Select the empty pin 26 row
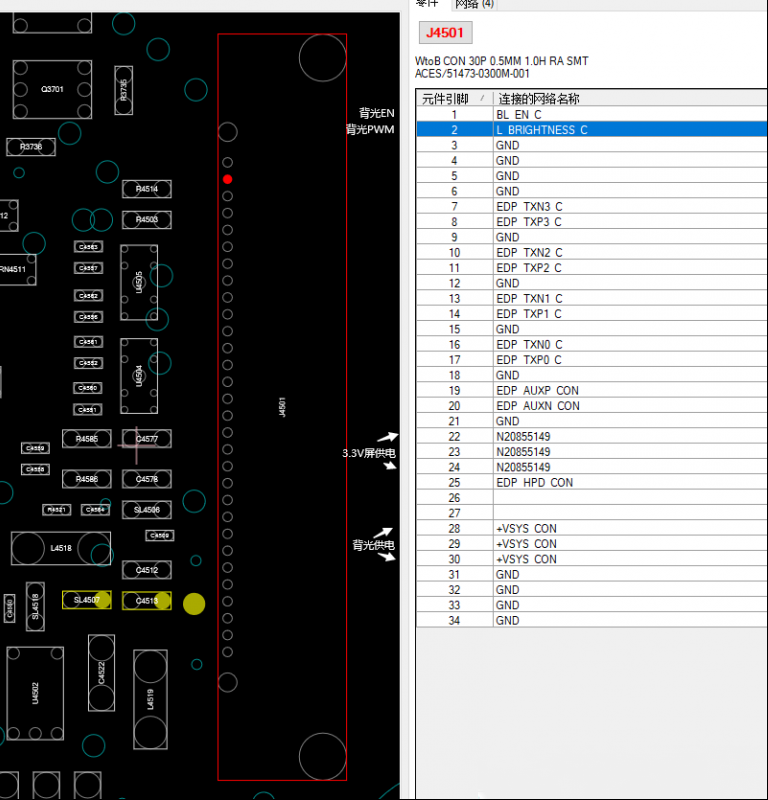 coord(591,498)
